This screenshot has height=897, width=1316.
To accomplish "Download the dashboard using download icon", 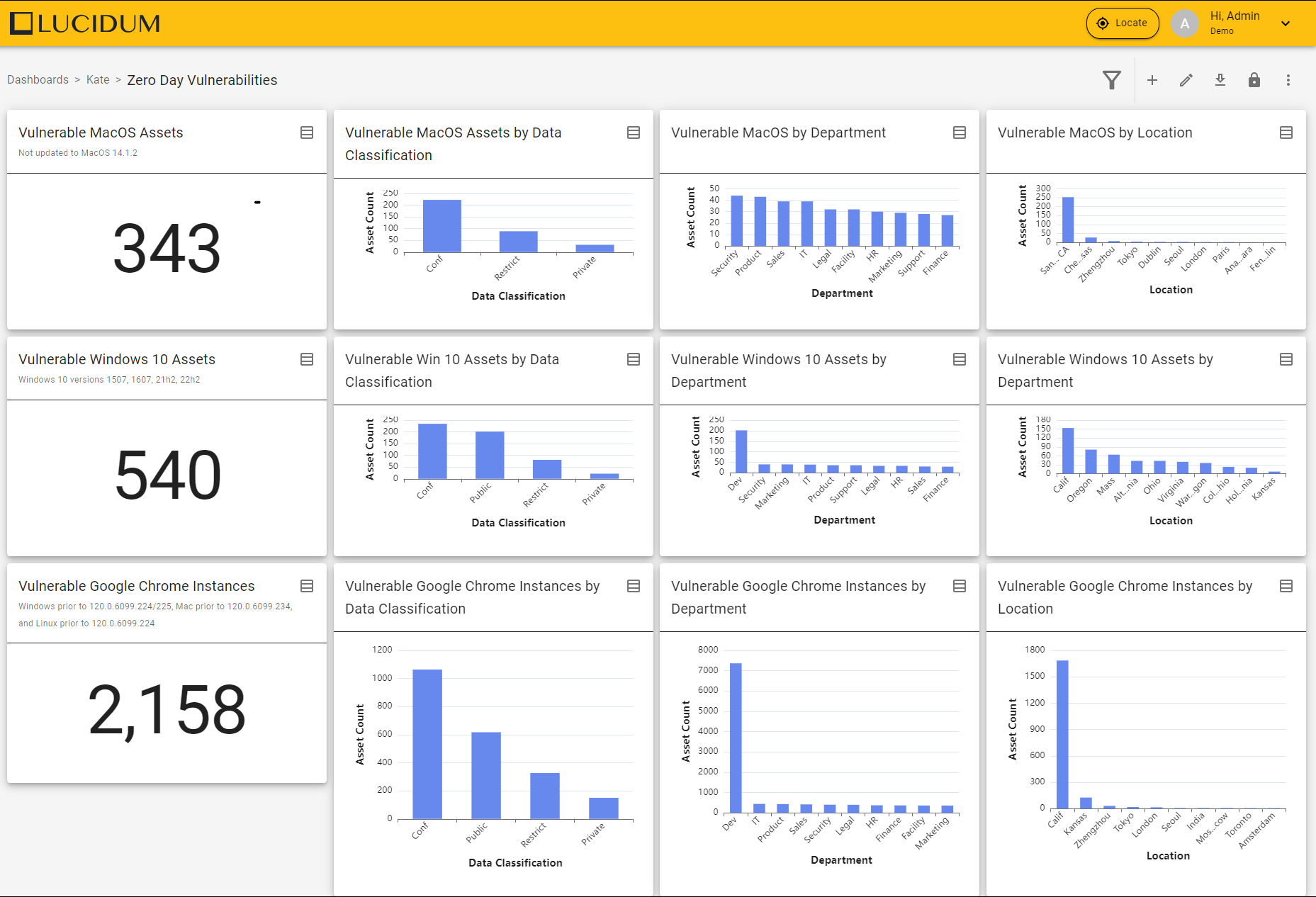I will pyautogui.click(x=1220, y=80).
